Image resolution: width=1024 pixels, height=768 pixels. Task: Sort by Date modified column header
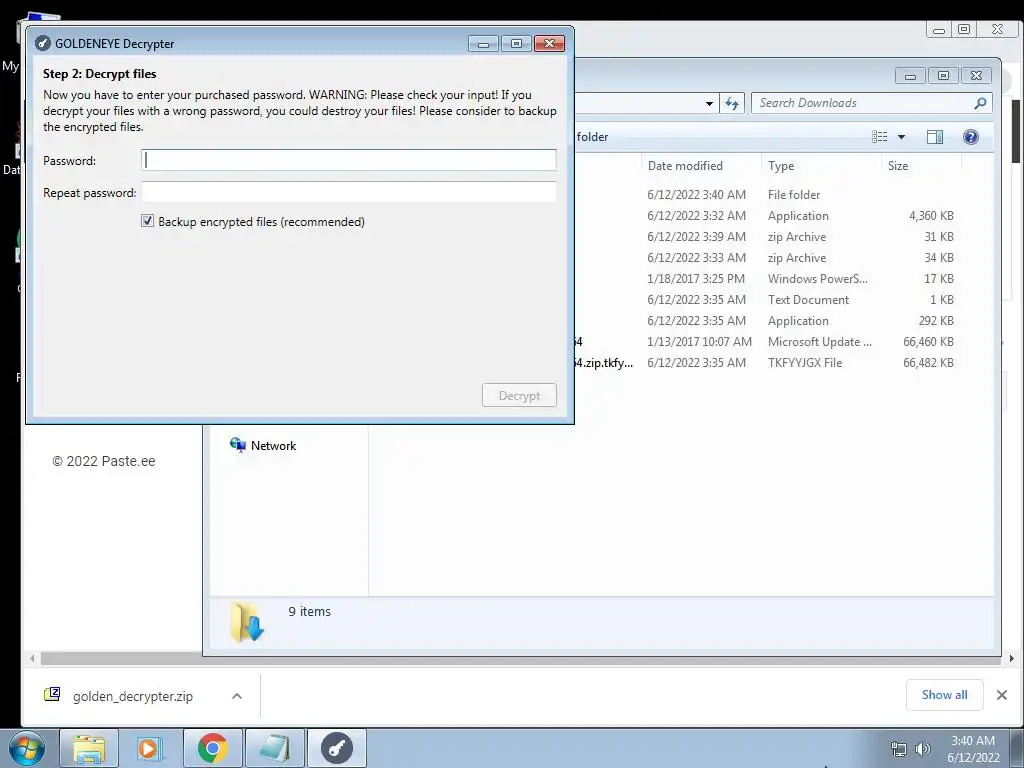click(x=701, y=166)
